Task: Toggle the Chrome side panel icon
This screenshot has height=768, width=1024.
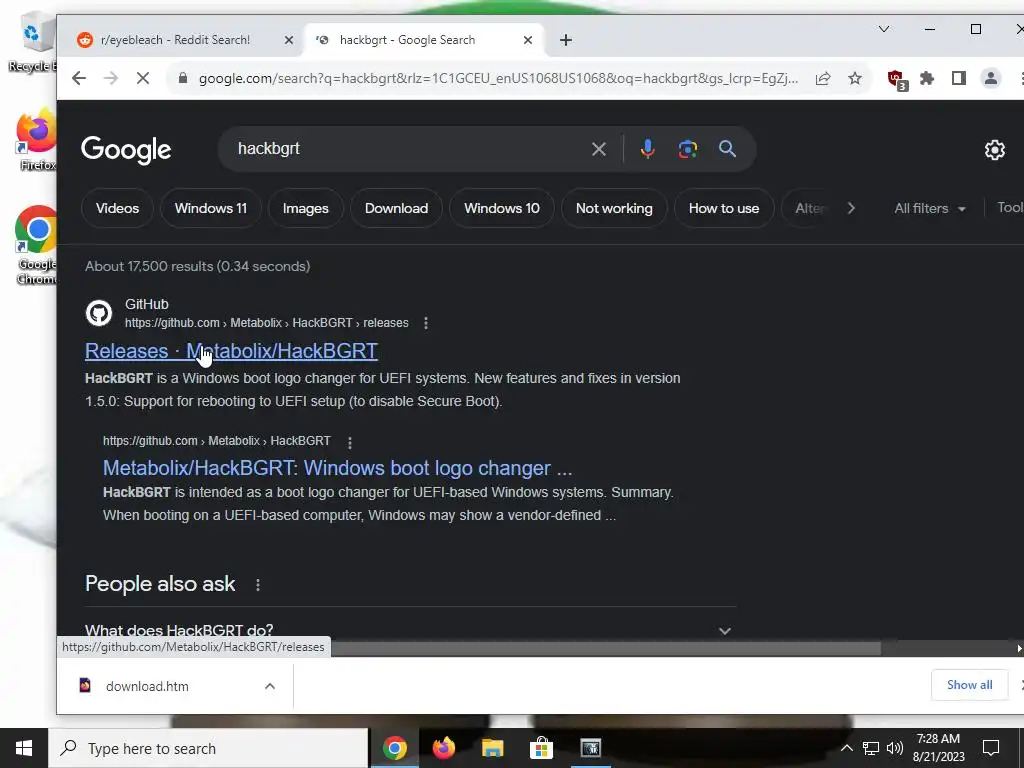Action: [x=959, y=78]
